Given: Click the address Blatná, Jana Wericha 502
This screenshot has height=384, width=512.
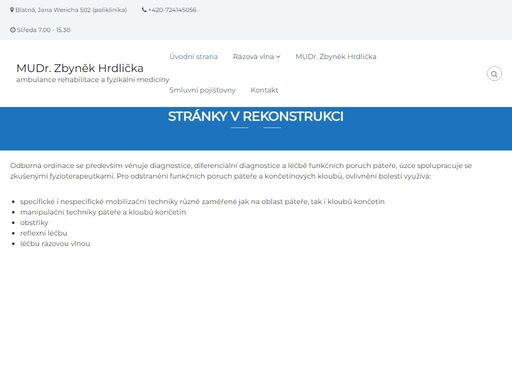Looking at the screenshot, I should pos(71,10).
